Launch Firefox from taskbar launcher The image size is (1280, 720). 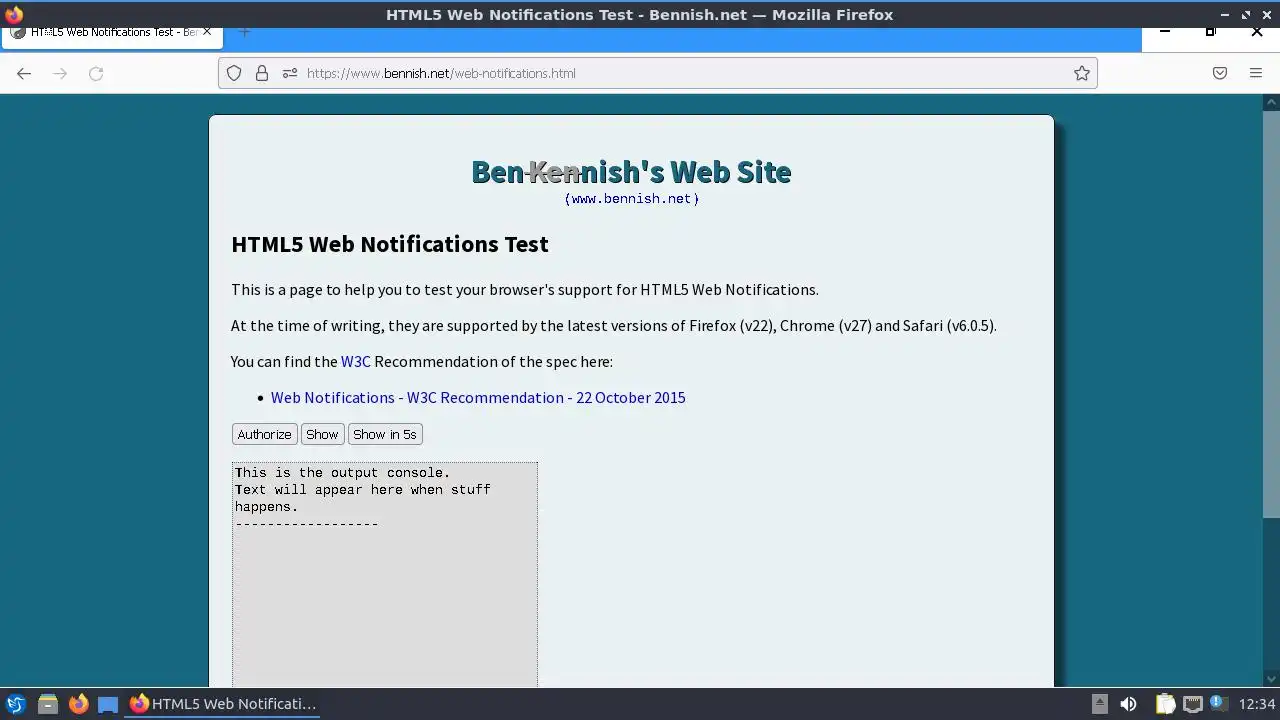[78, 704]
